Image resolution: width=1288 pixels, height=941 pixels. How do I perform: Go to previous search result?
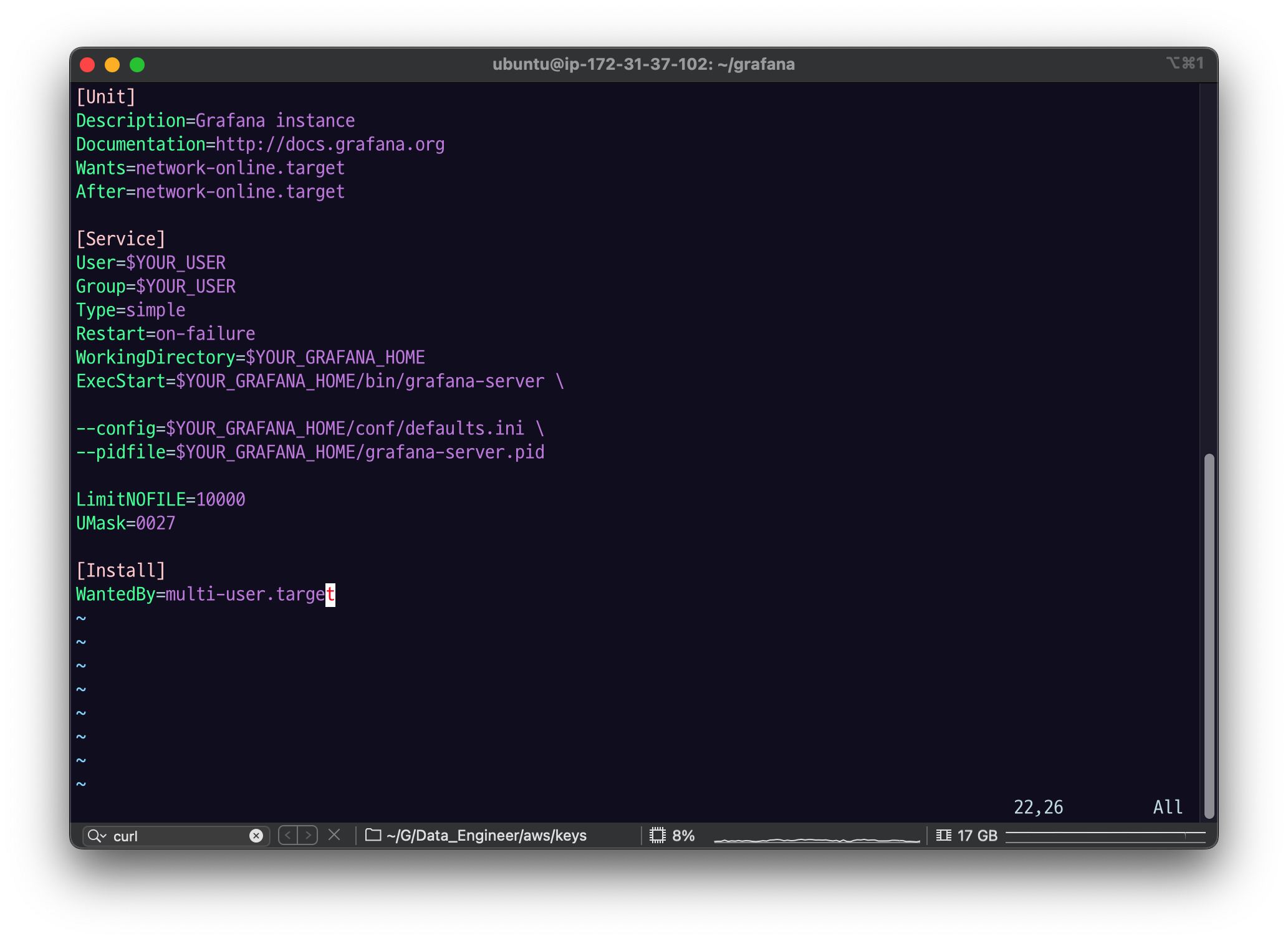288,835
